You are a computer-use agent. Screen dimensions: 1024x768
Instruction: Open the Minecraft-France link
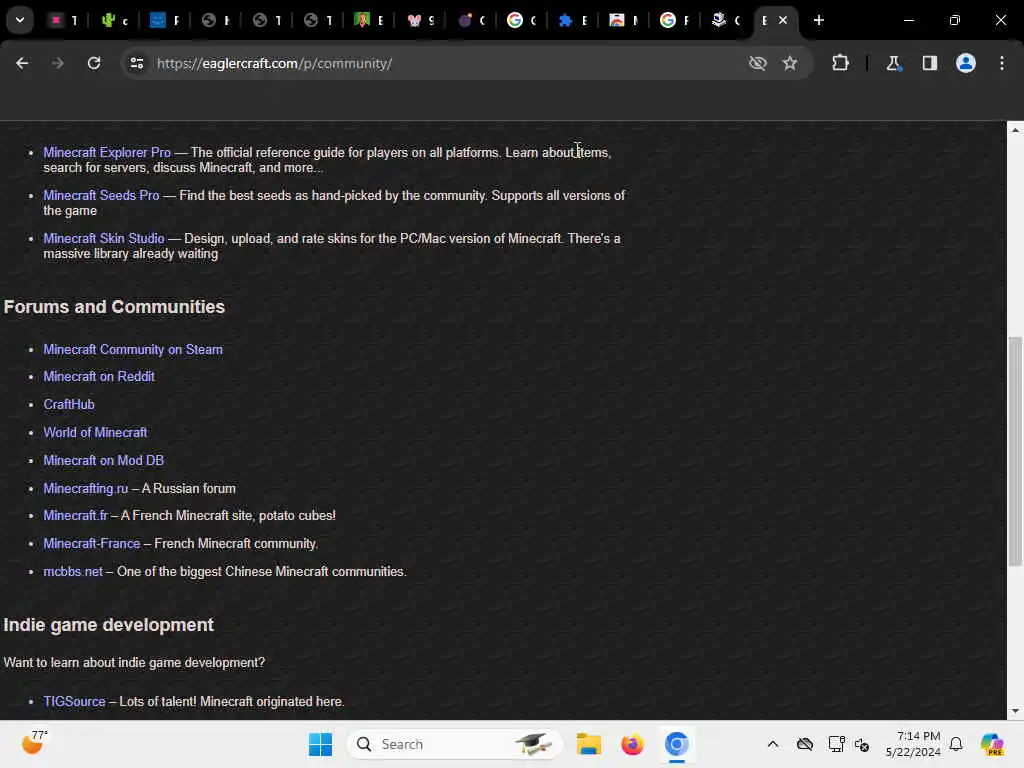pyautogui.click(x=91, y=543)
